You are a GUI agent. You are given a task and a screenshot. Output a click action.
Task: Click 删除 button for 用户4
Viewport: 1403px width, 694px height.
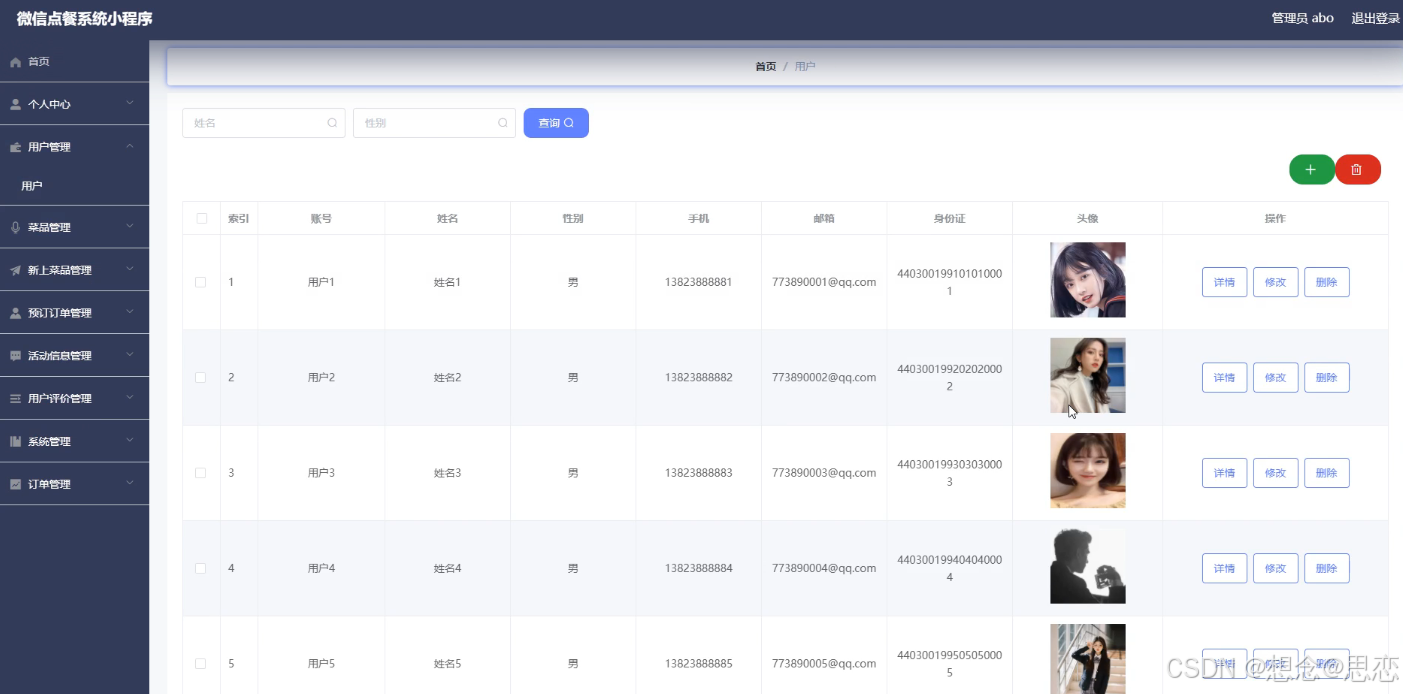click(x=1327, y=568)
